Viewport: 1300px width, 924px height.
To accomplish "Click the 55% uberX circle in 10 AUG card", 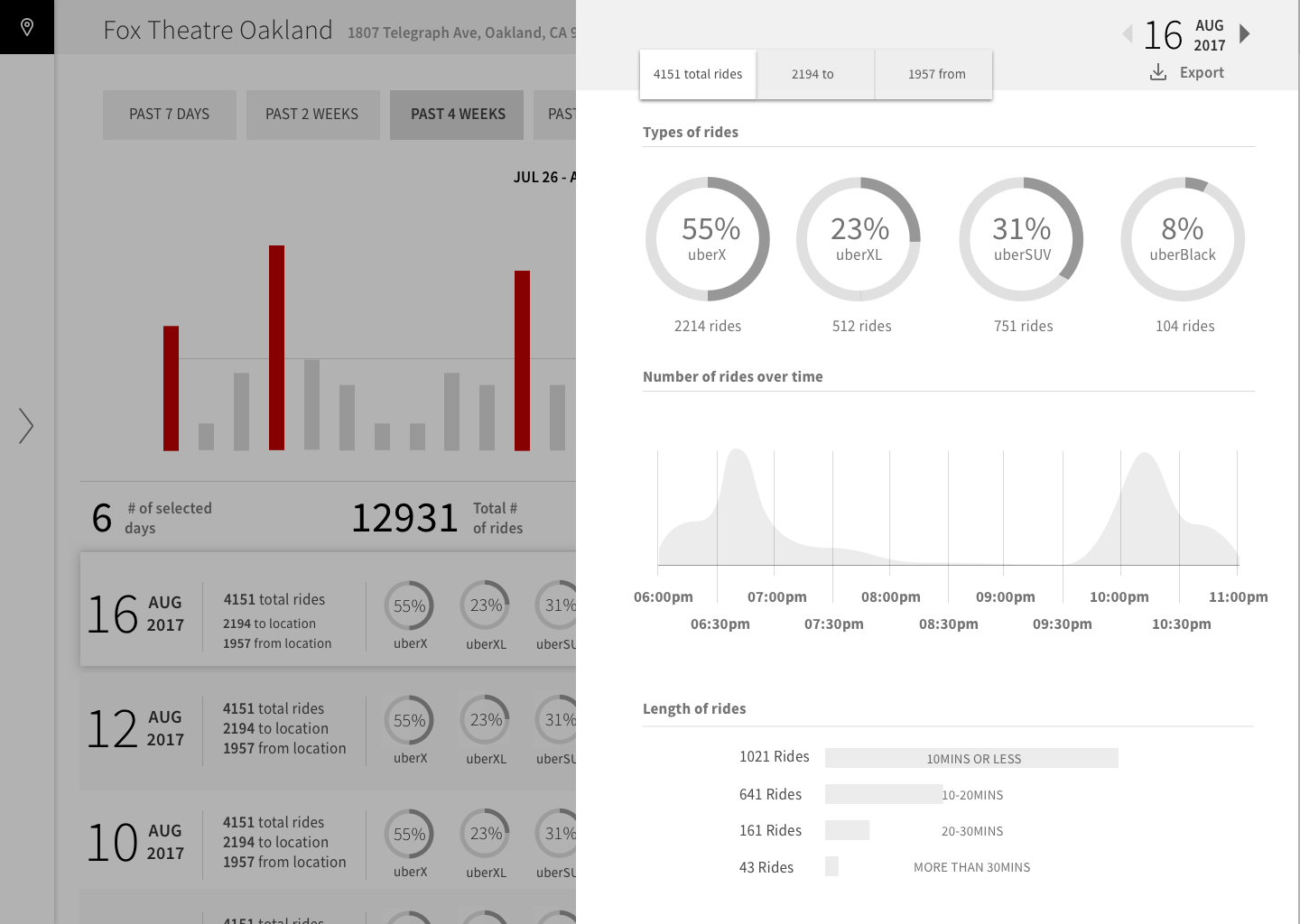I will click(410, 834).
